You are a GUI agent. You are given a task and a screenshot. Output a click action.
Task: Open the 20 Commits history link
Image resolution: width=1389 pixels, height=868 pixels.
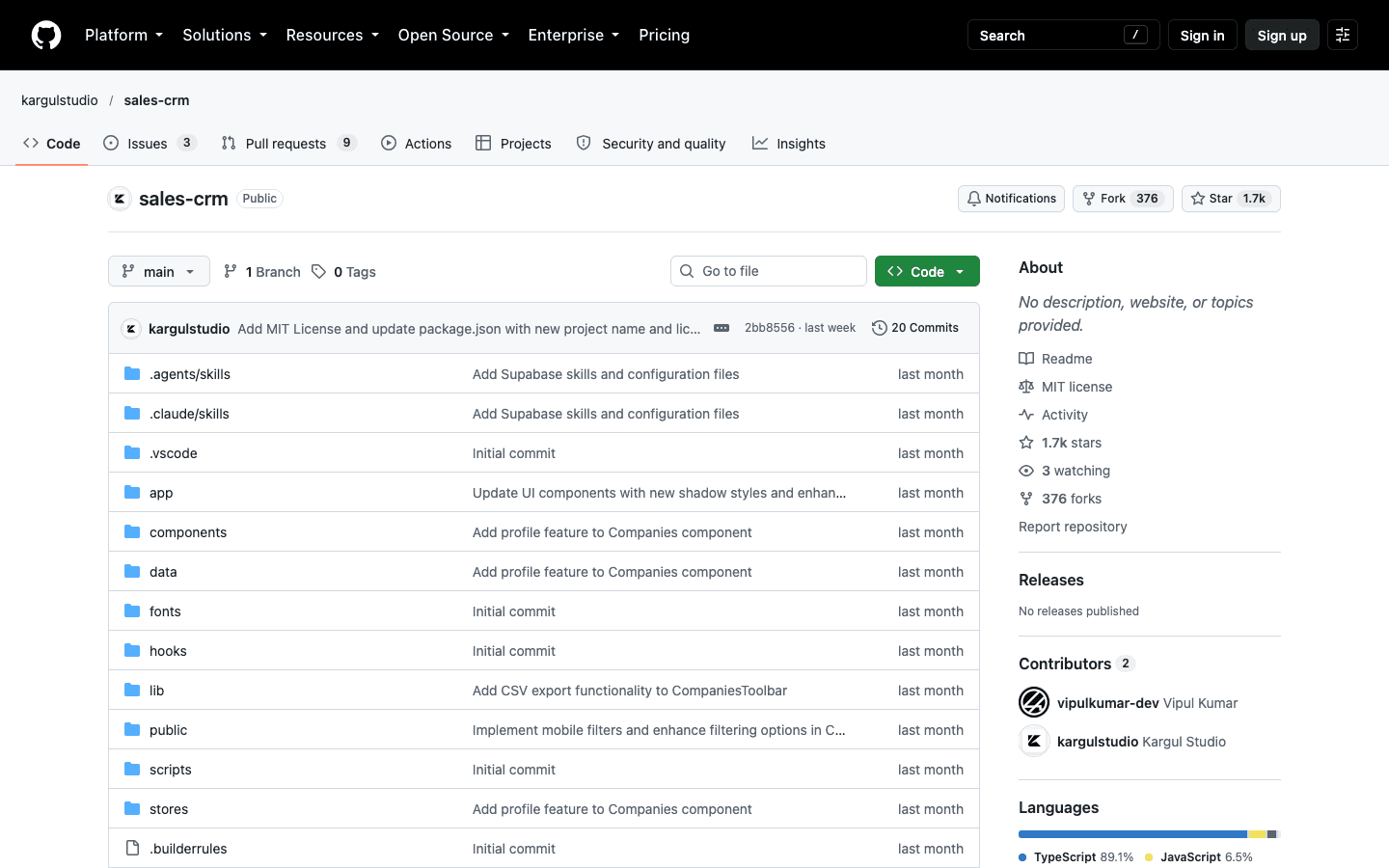915,328
